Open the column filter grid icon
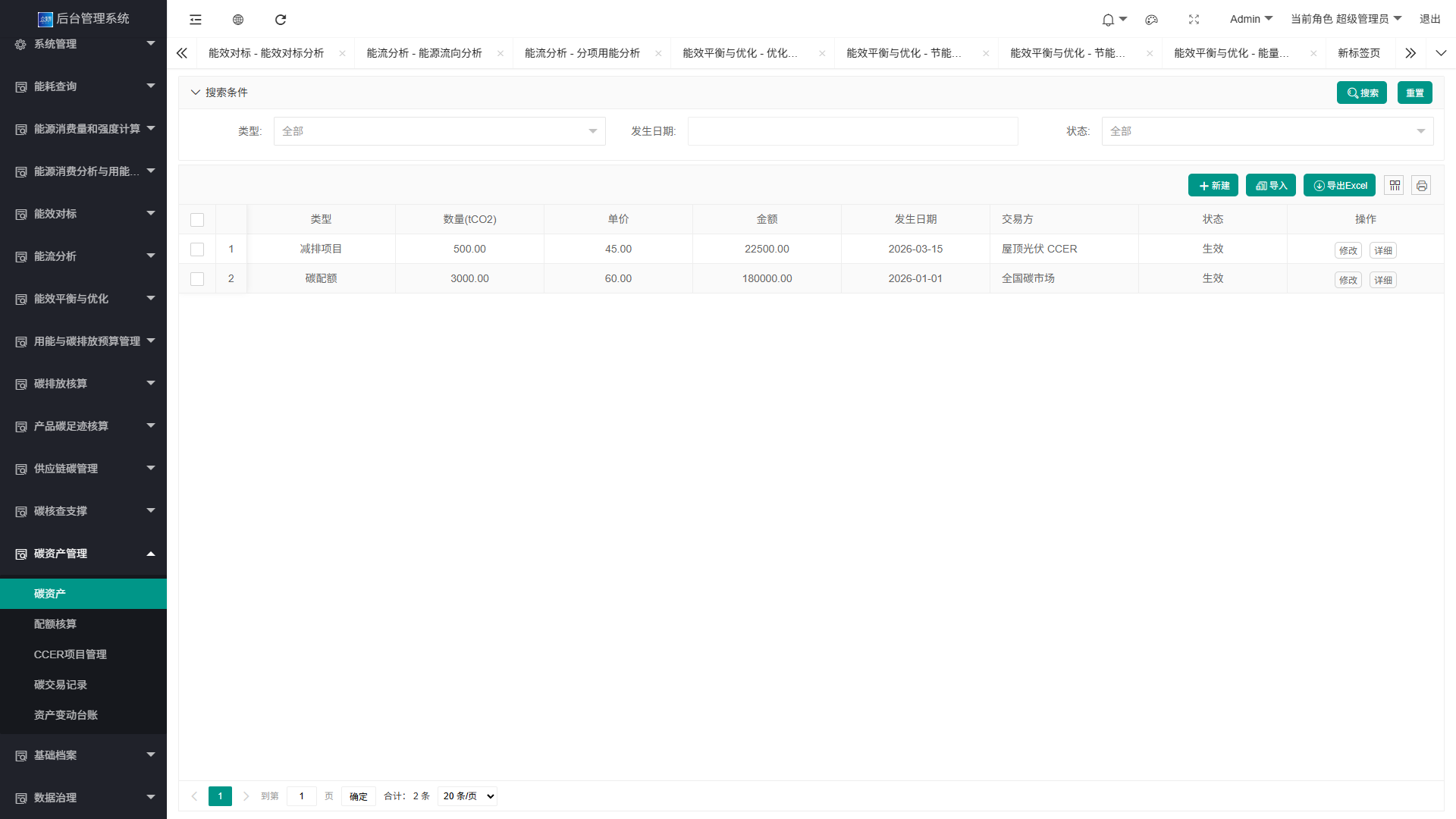The width and height of the screenshot is (1456, 819). pyautogui.click(x=1395, y=185)
